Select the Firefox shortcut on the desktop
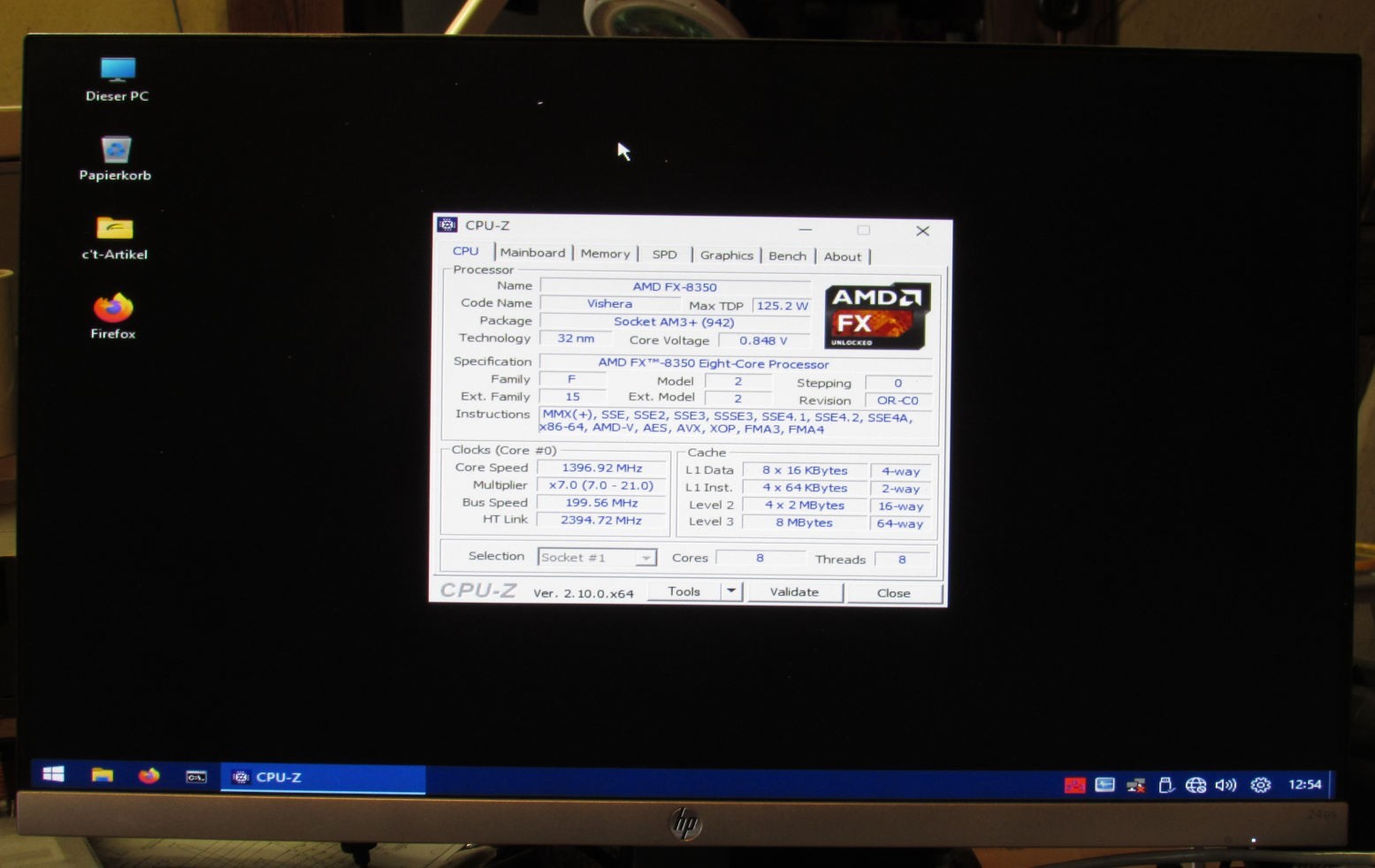The height and width of the screenshot is (868, 1375). [x=113, y=316]
